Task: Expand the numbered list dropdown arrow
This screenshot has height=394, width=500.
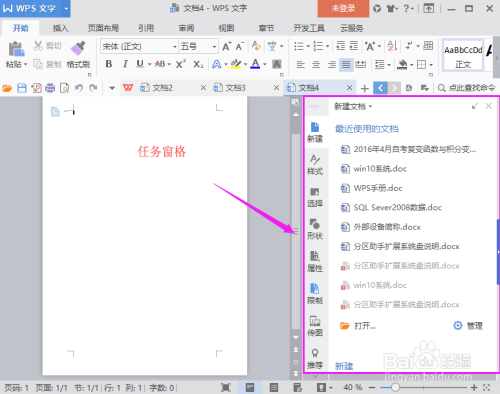Action: tap(328, 46)
